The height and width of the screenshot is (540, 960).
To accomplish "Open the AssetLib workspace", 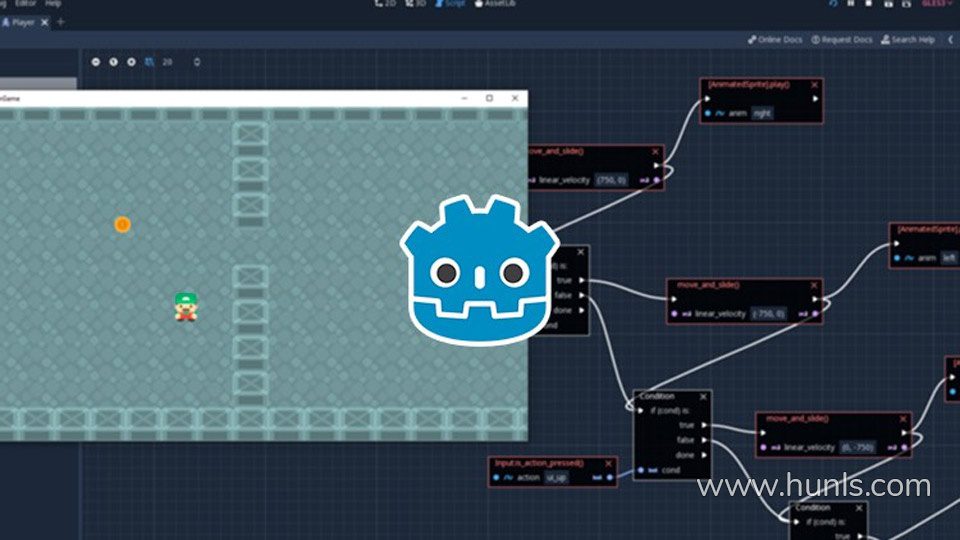I will pyautogui.click(x=495, y=3).
